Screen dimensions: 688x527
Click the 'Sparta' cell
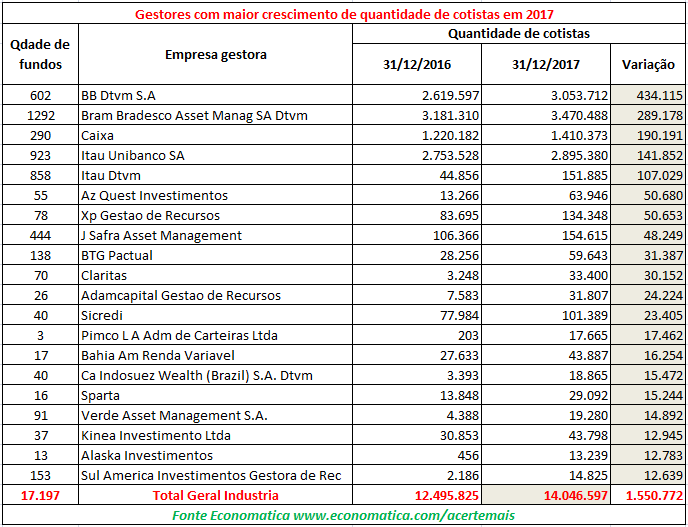click(x=215, y=395)
